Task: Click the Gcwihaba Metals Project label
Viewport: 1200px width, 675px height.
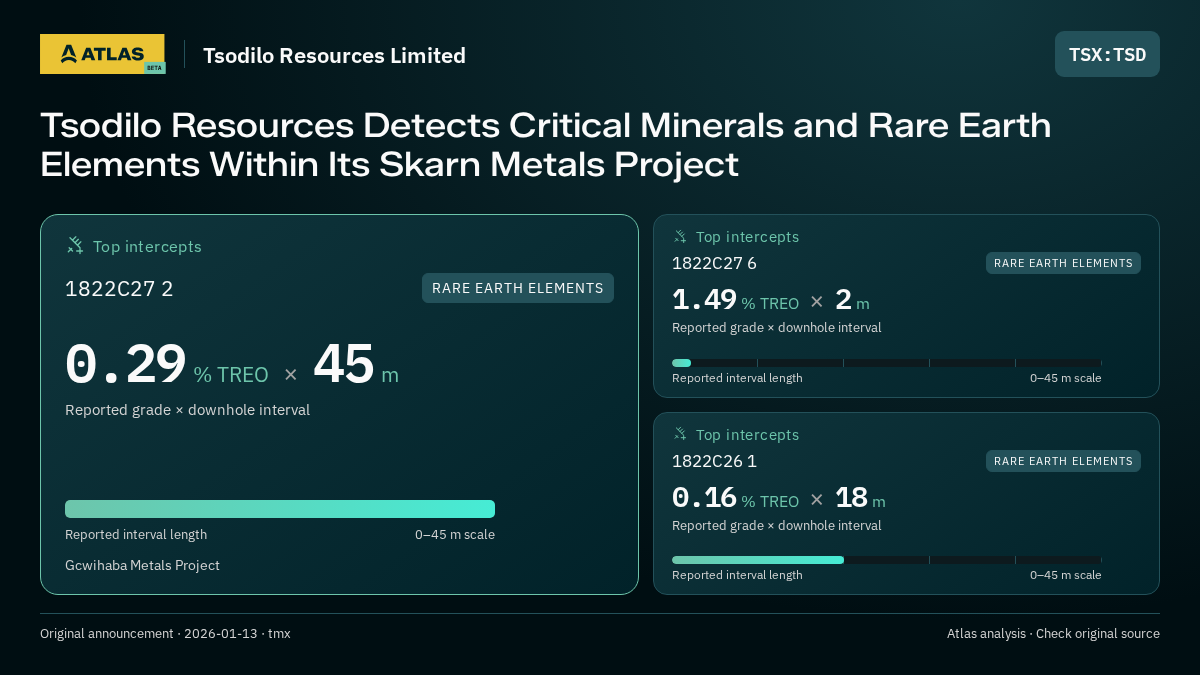Action: tap(142, 565)
